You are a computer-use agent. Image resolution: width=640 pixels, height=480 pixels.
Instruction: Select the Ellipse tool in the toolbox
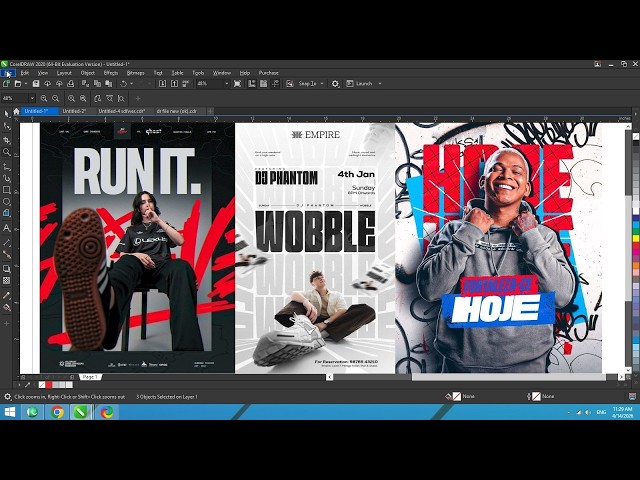click(x=7, y=202)
